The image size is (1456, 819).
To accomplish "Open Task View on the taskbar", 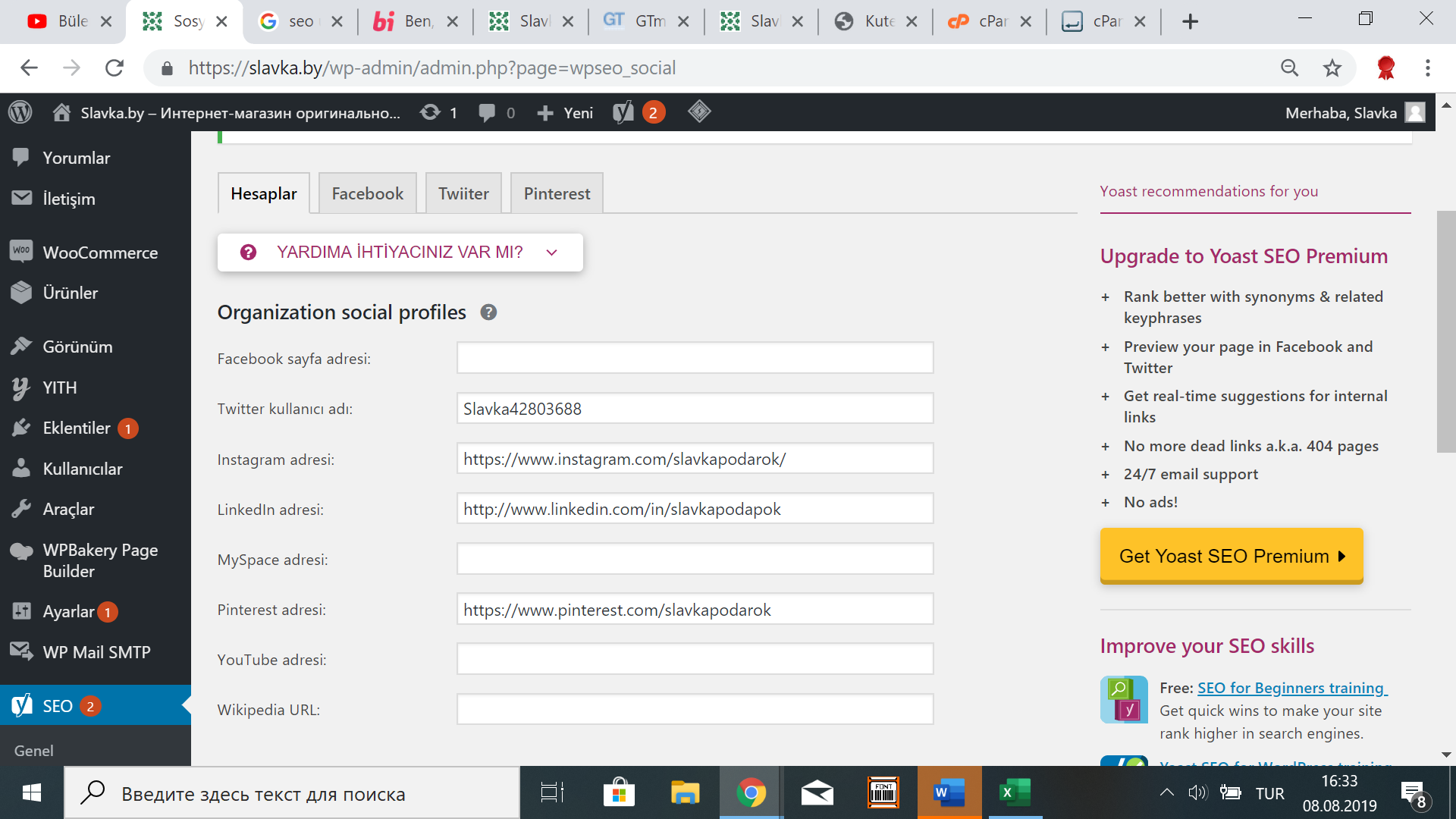I will click(x=552, y=793).
